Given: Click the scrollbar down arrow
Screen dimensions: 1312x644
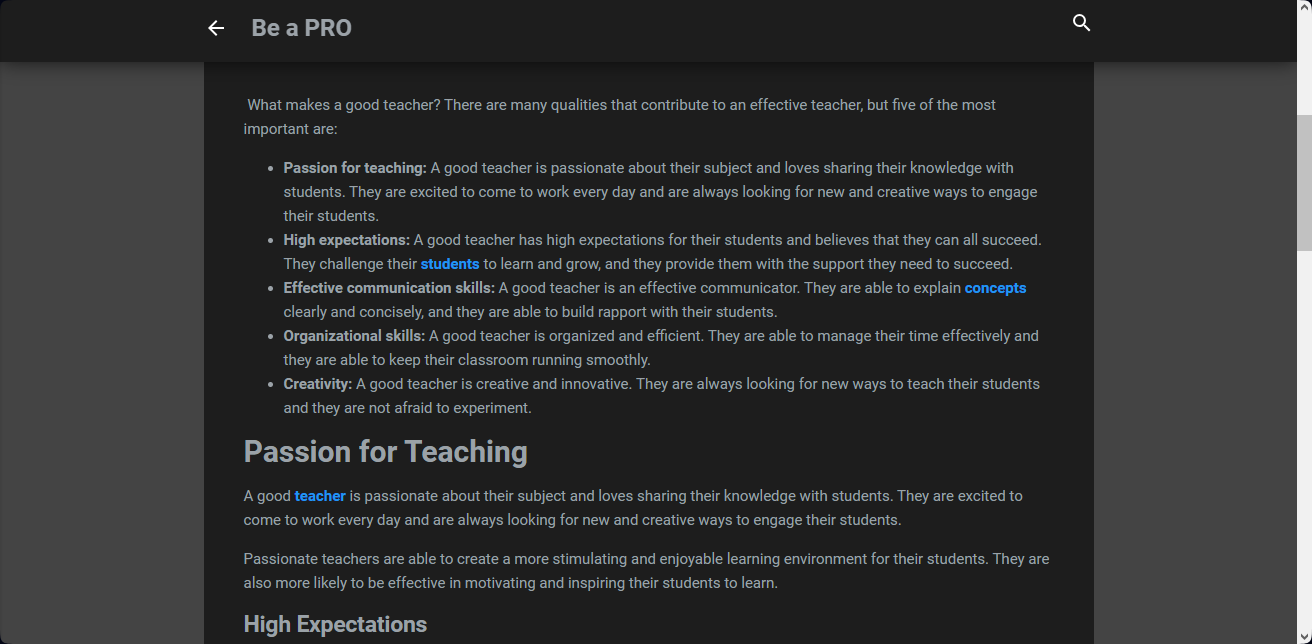Looking at the screenshot, I should [1304, 636].
